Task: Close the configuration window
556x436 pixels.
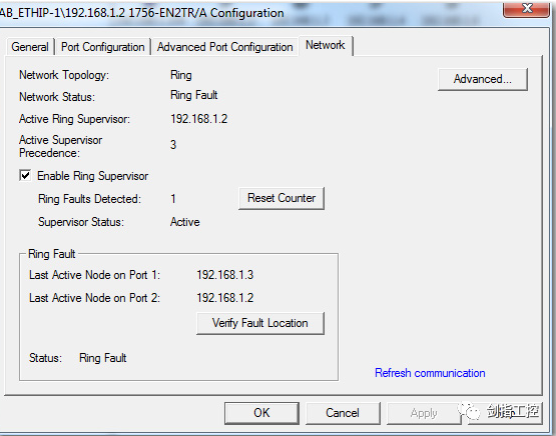Action: tap(527, 9)
